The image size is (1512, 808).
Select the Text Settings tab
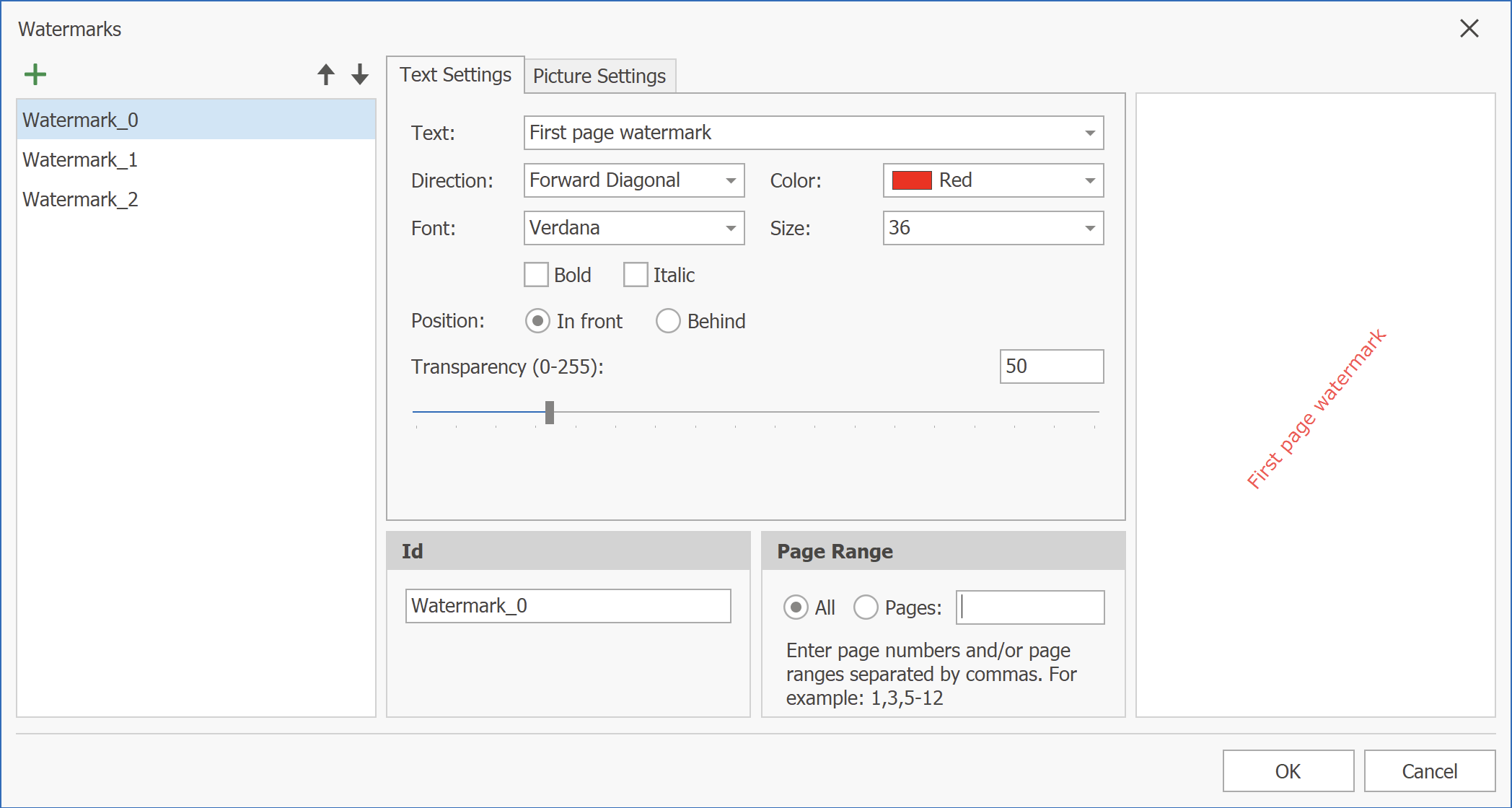click(x=455, y=74)
